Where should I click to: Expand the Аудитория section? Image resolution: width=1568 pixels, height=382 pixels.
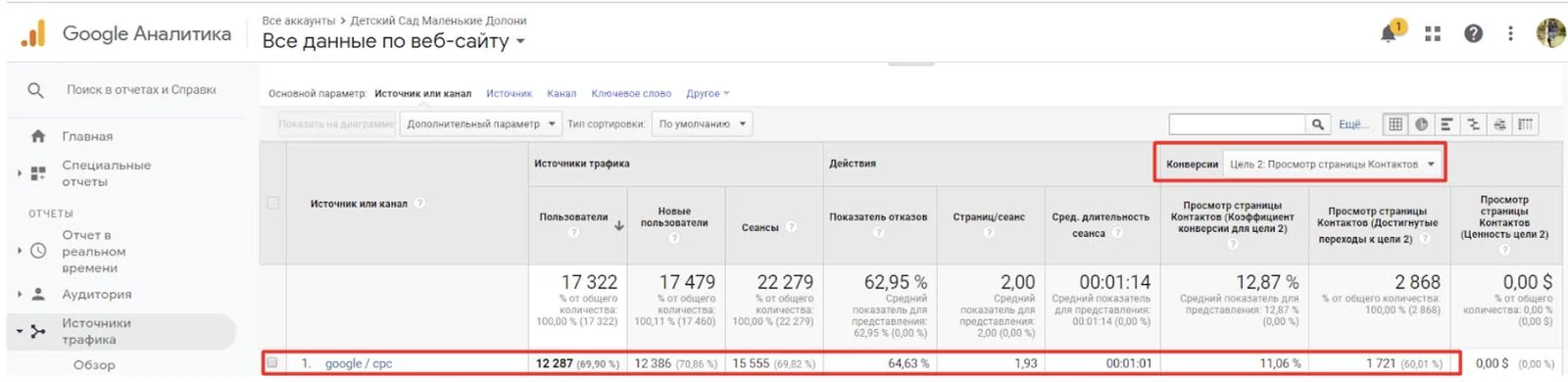tap(20, 294)
